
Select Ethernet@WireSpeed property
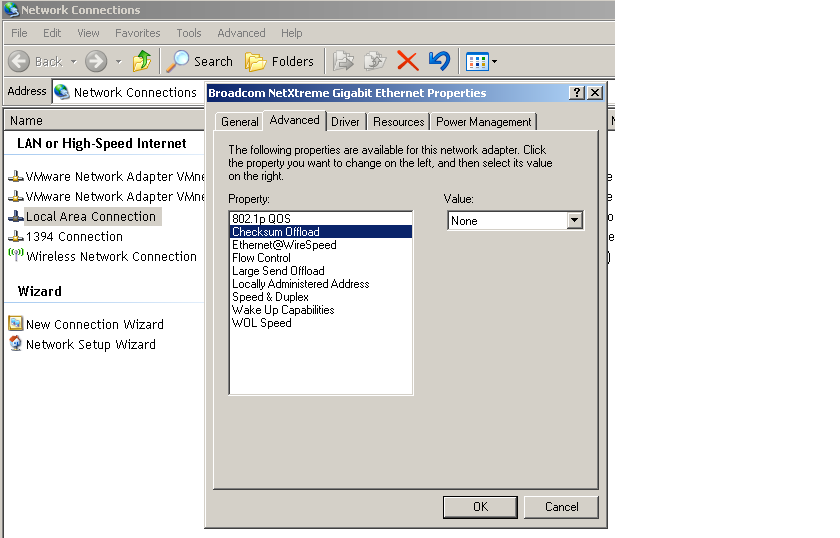[320, 245]
